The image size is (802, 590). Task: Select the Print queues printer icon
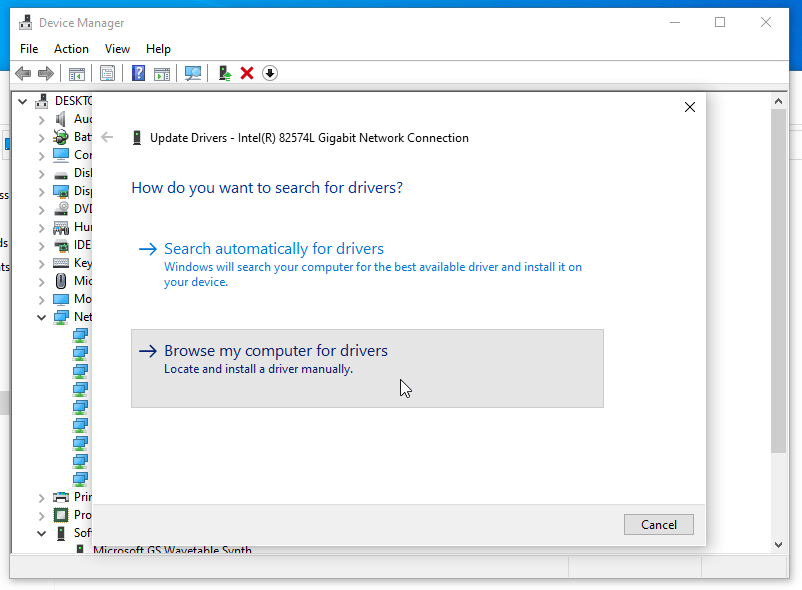tap(61, 497)
